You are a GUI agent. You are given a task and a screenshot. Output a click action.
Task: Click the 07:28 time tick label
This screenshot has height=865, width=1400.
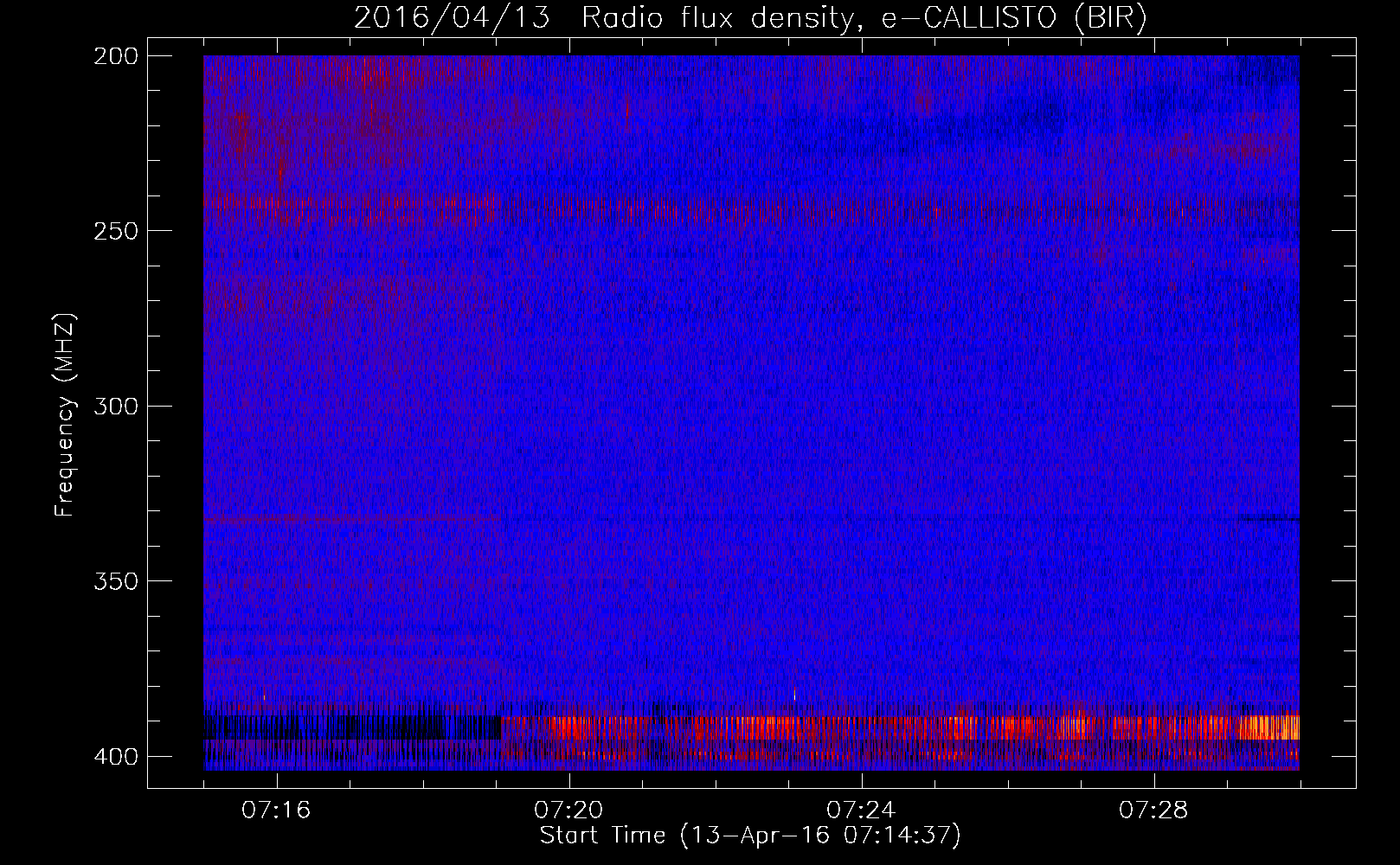(1153, 810)
